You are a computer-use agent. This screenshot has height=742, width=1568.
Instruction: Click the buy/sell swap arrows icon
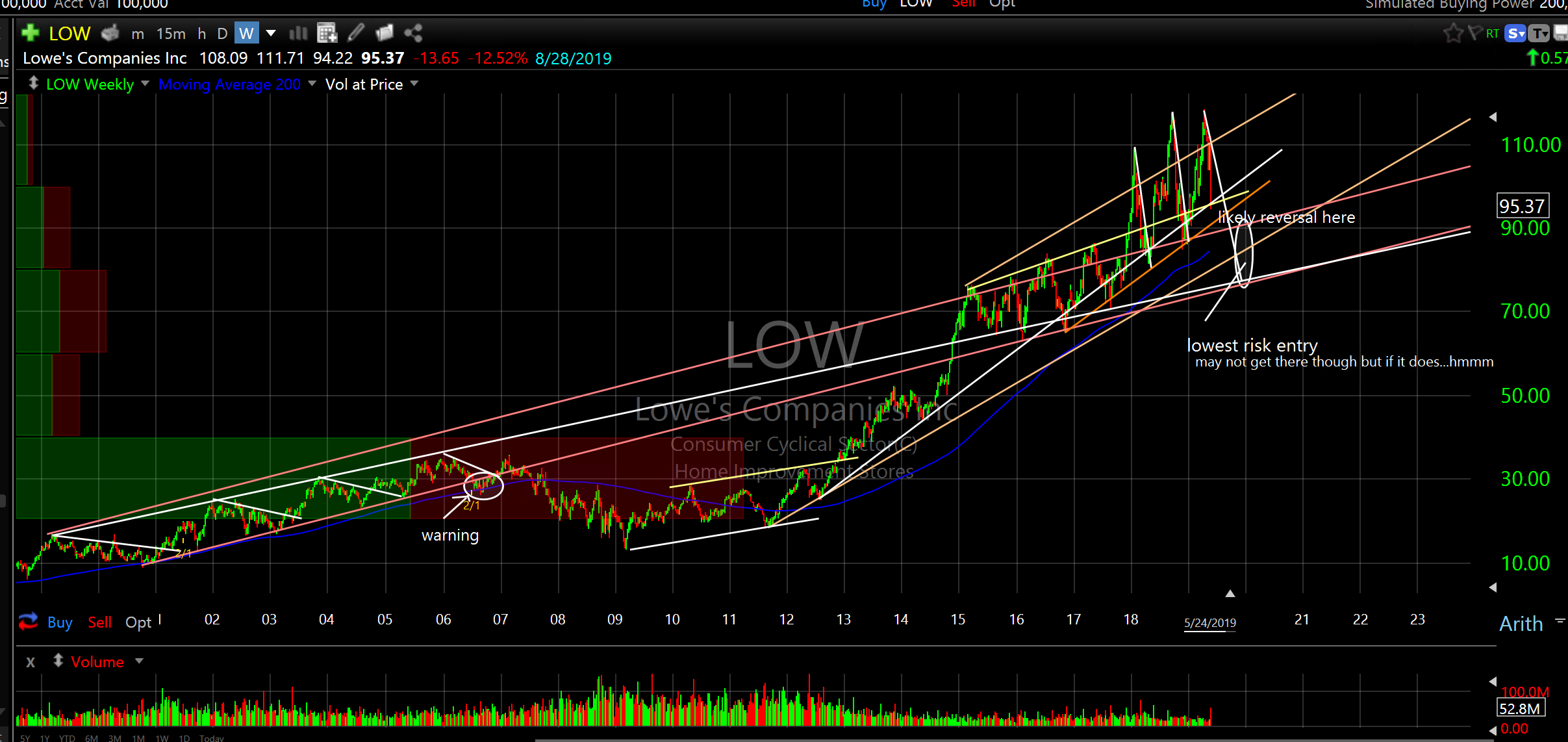point(28,622)
